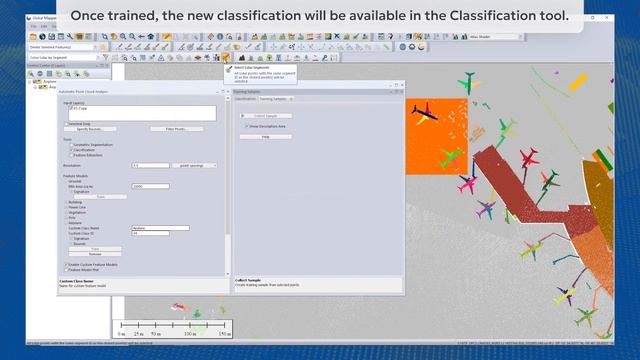Image resolution: width=640 pixels, height=360 pixels.
Task: Open the online data globe icon
Action: pyautogui.click(x=42, y=37)
